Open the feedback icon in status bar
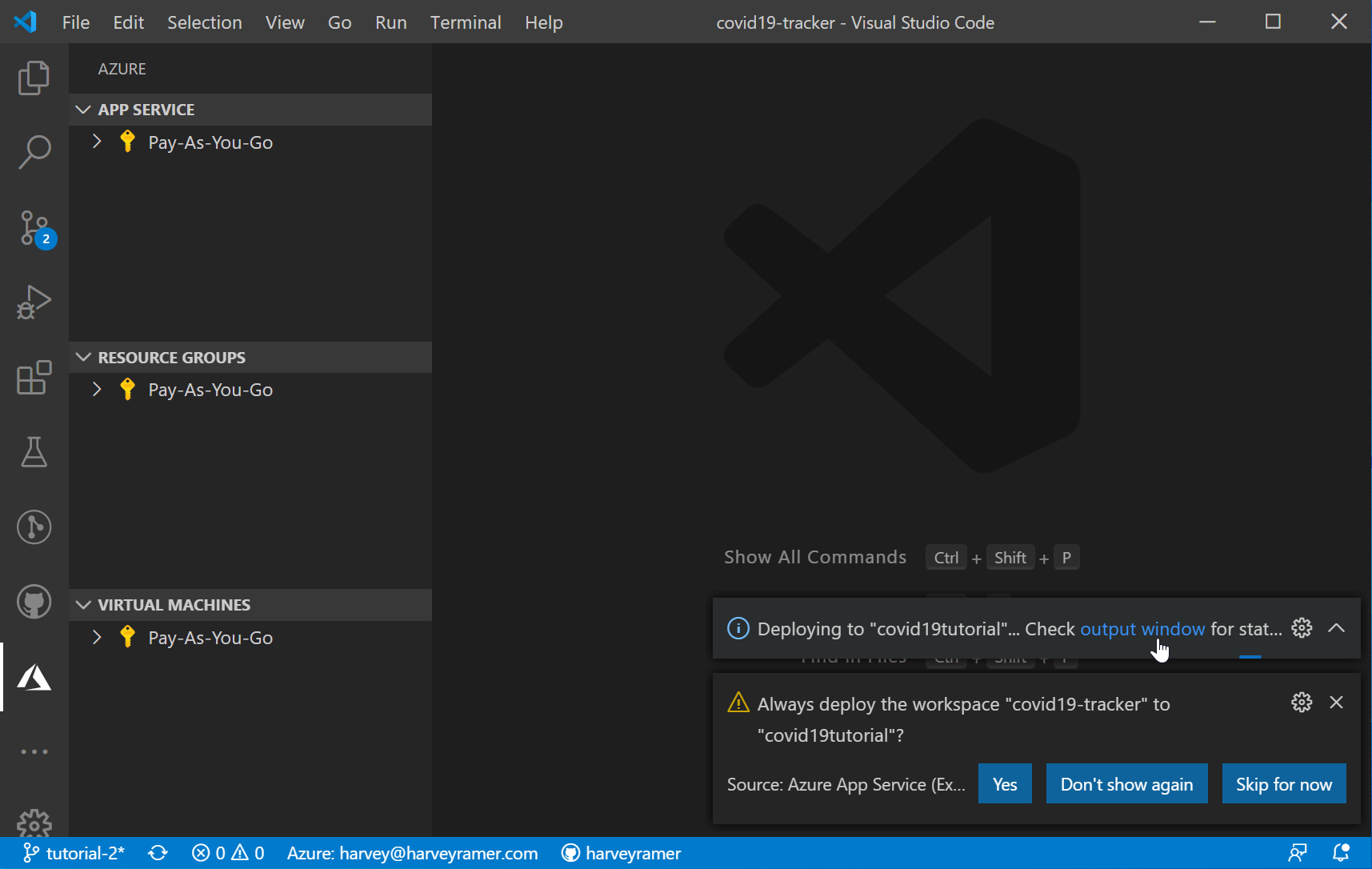The width and height of the screenshot is (1372, 869). pyautogui.click(x=1298, y=853)
